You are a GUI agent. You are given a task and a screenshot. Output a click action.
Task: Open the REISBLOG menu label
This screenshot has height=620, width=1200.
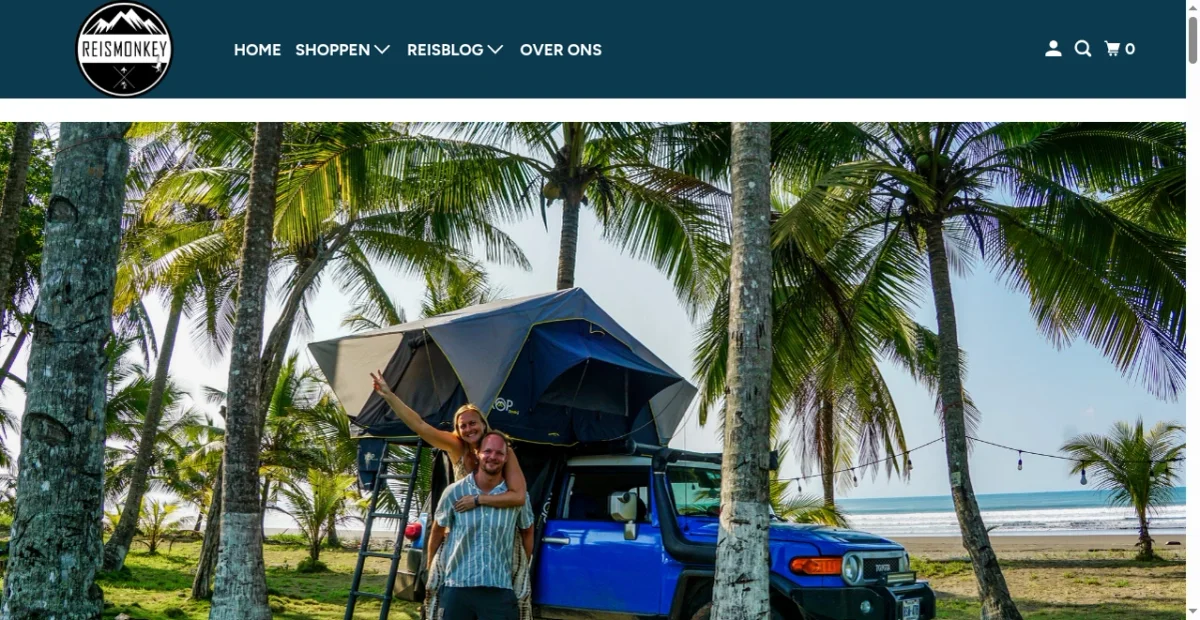445,50
